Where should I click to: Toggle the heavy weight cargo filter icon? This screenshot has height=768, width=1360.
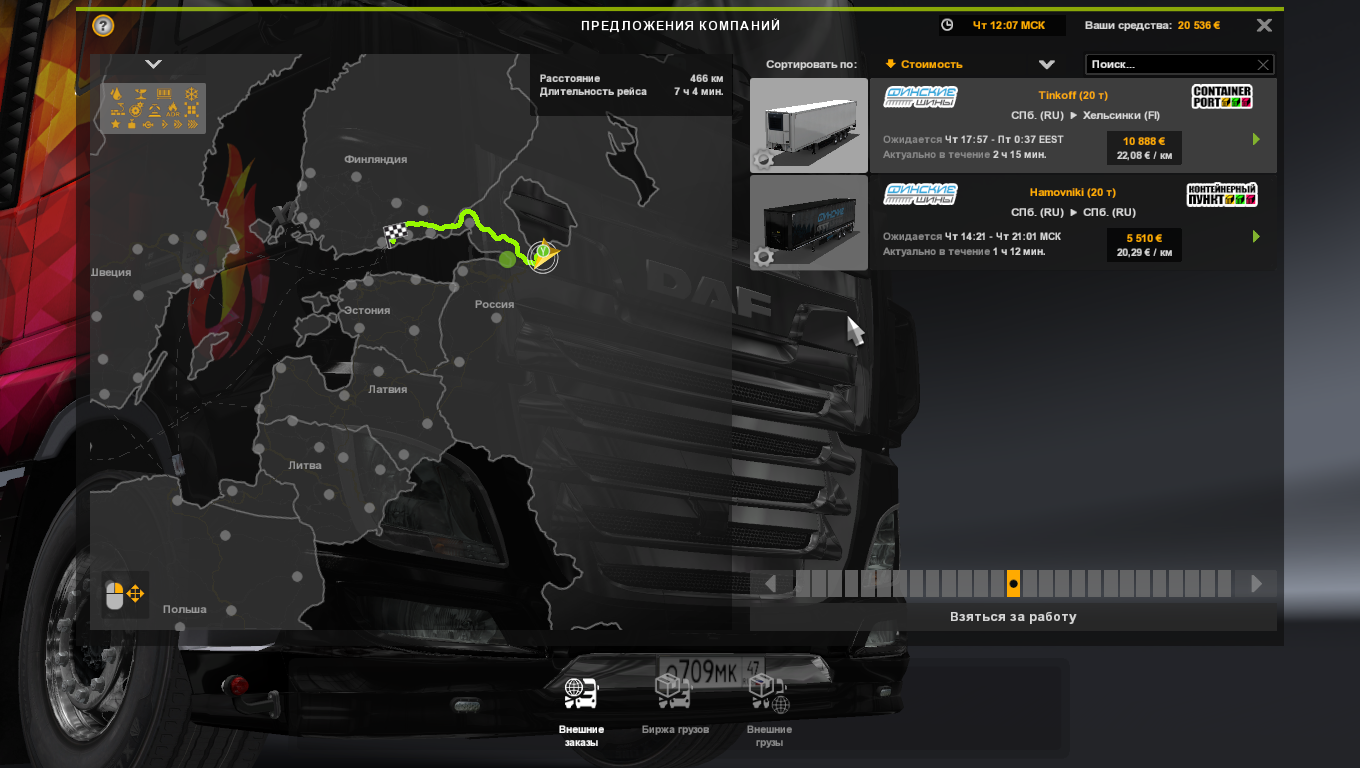[132, 124]
